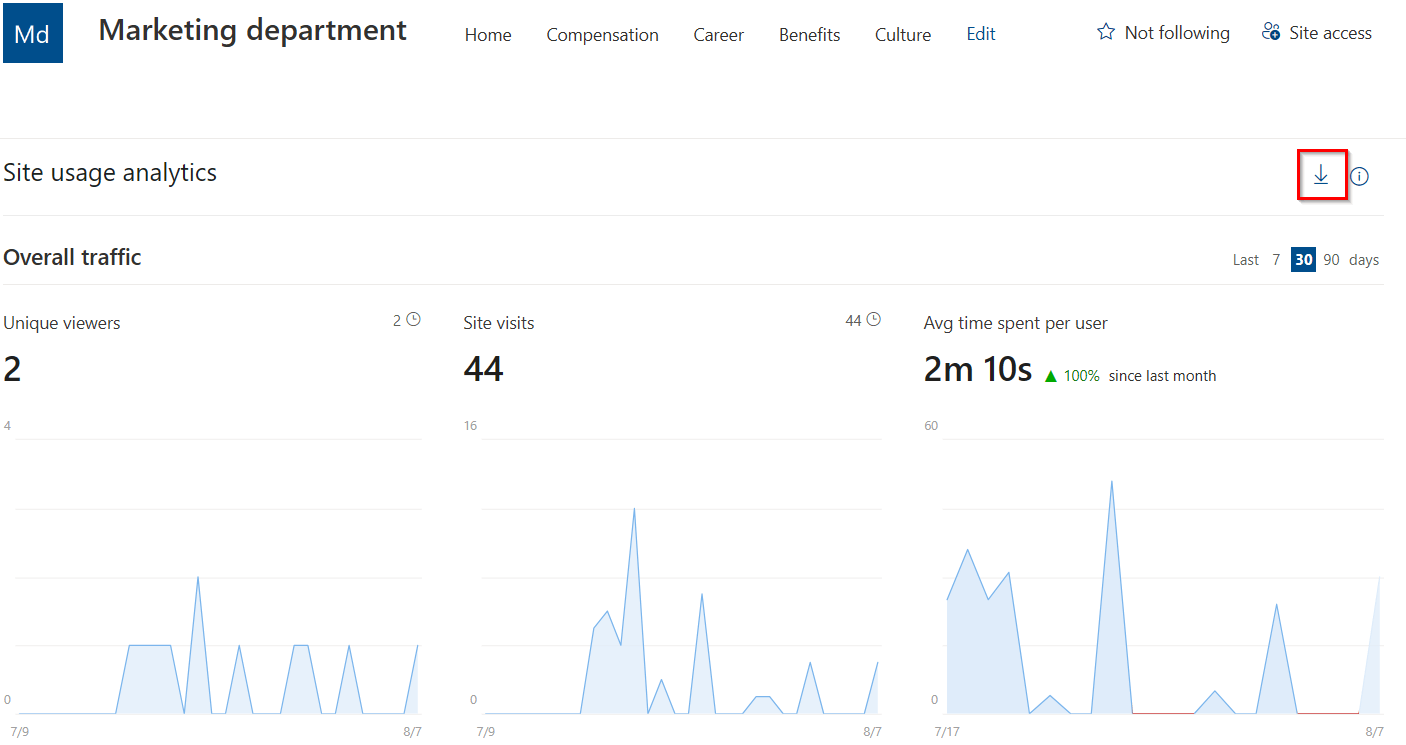Viewport: 1406px width, 745px height.
Task: Switch traffic view to last 90 days
Action: coord(1331,259)
